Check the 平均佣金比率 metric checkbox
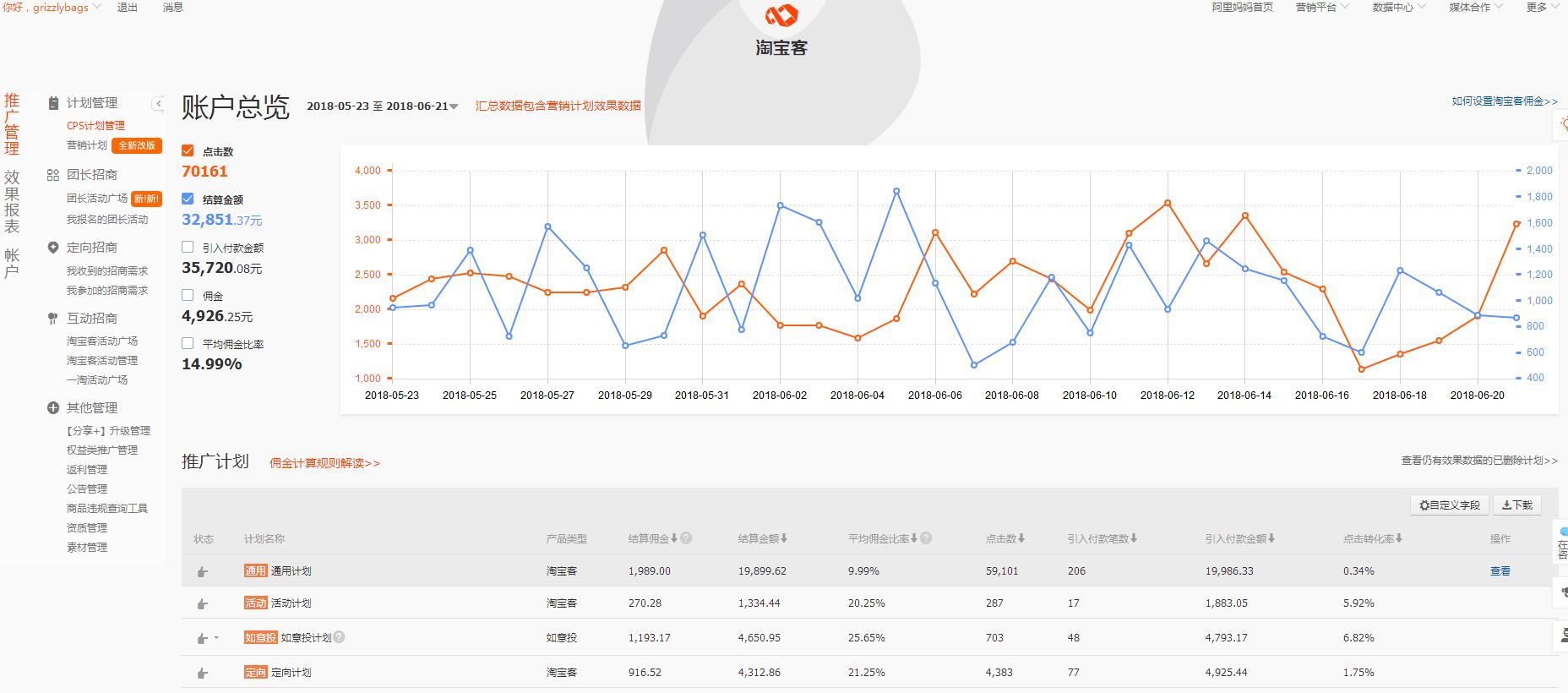The image size is (1568, 693). pos(188,343)
